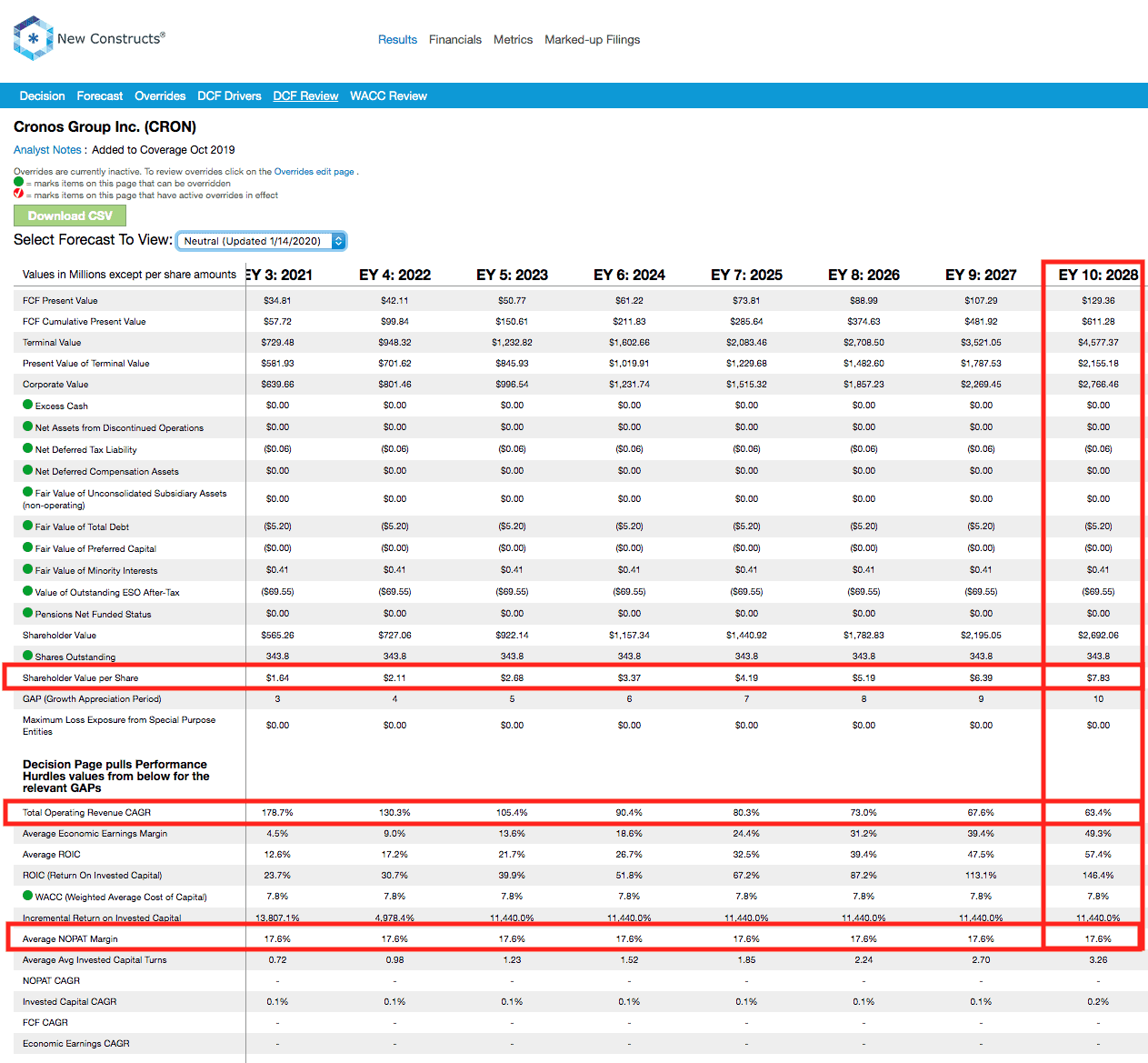1148x1063 pixels.
Task: Click the $2,766.46 Corporate Value cell
Action: tap(1098, 384)
